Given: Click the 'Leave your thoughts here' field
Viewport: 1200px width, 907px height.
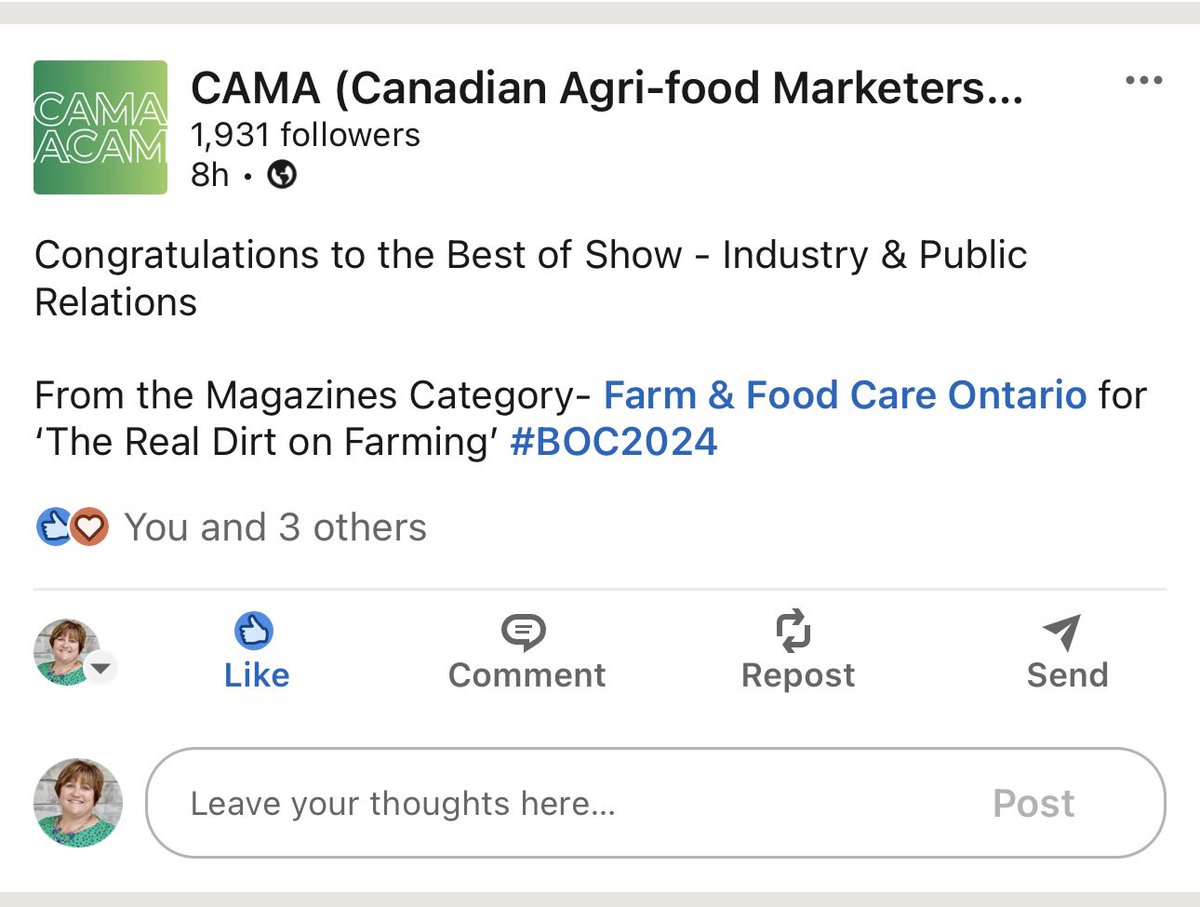Looking at the screenshot, I should pos(560,803).
